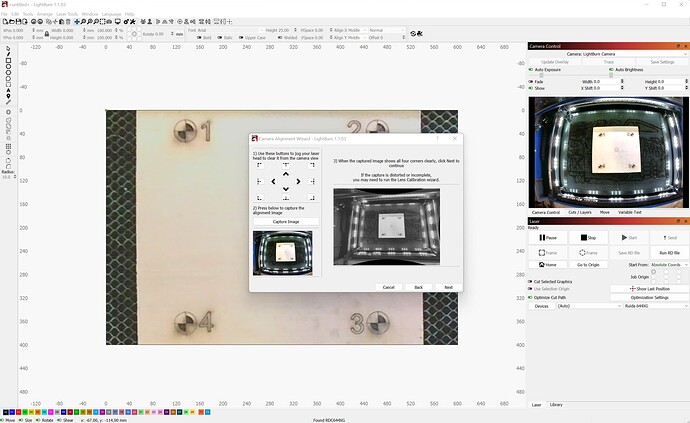Viewport: 690px width, 423px height.
Task: Jog laser head right in the wizard
Action: 298,181
